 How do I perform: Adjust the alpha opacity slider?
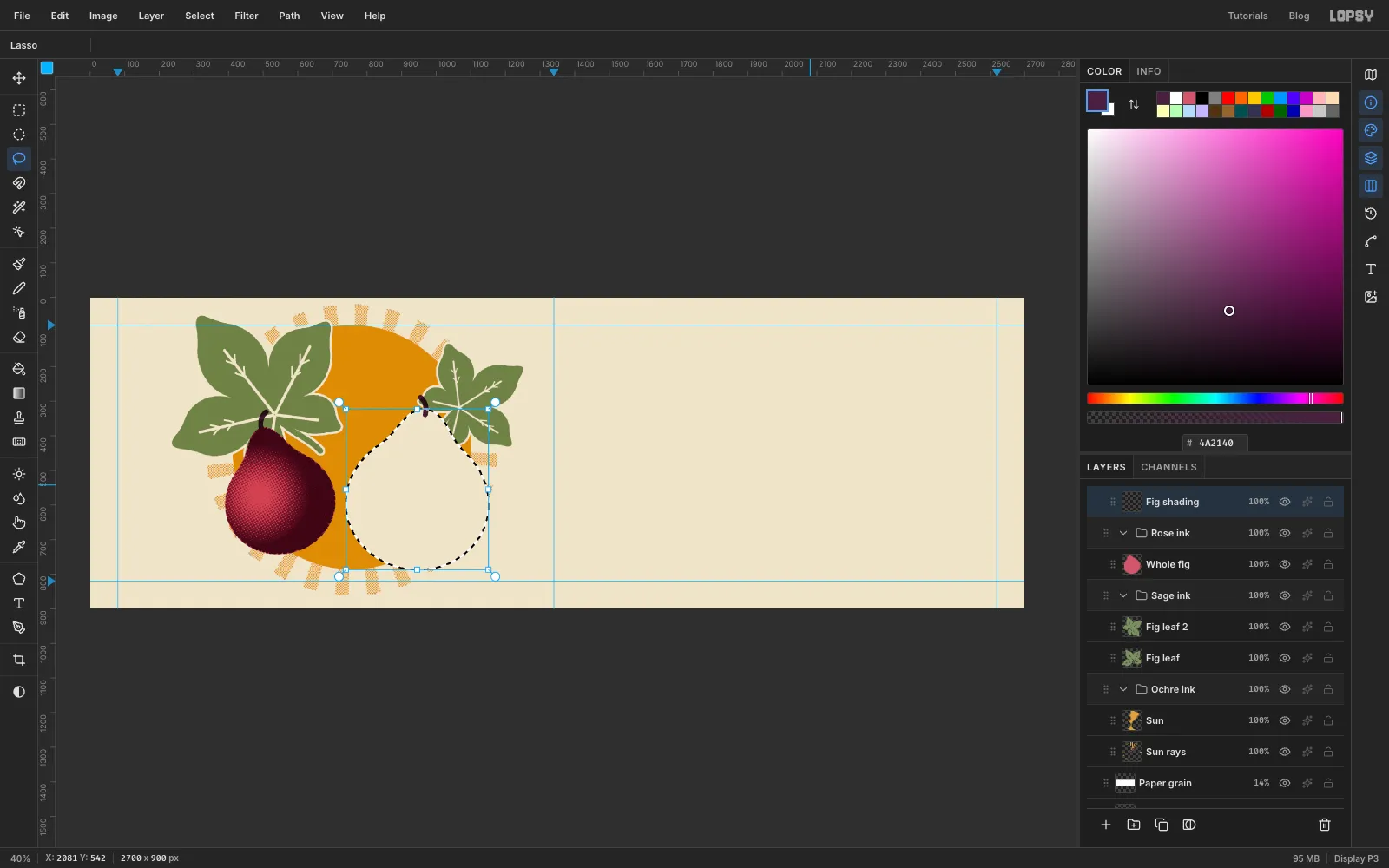[1215, 418]
